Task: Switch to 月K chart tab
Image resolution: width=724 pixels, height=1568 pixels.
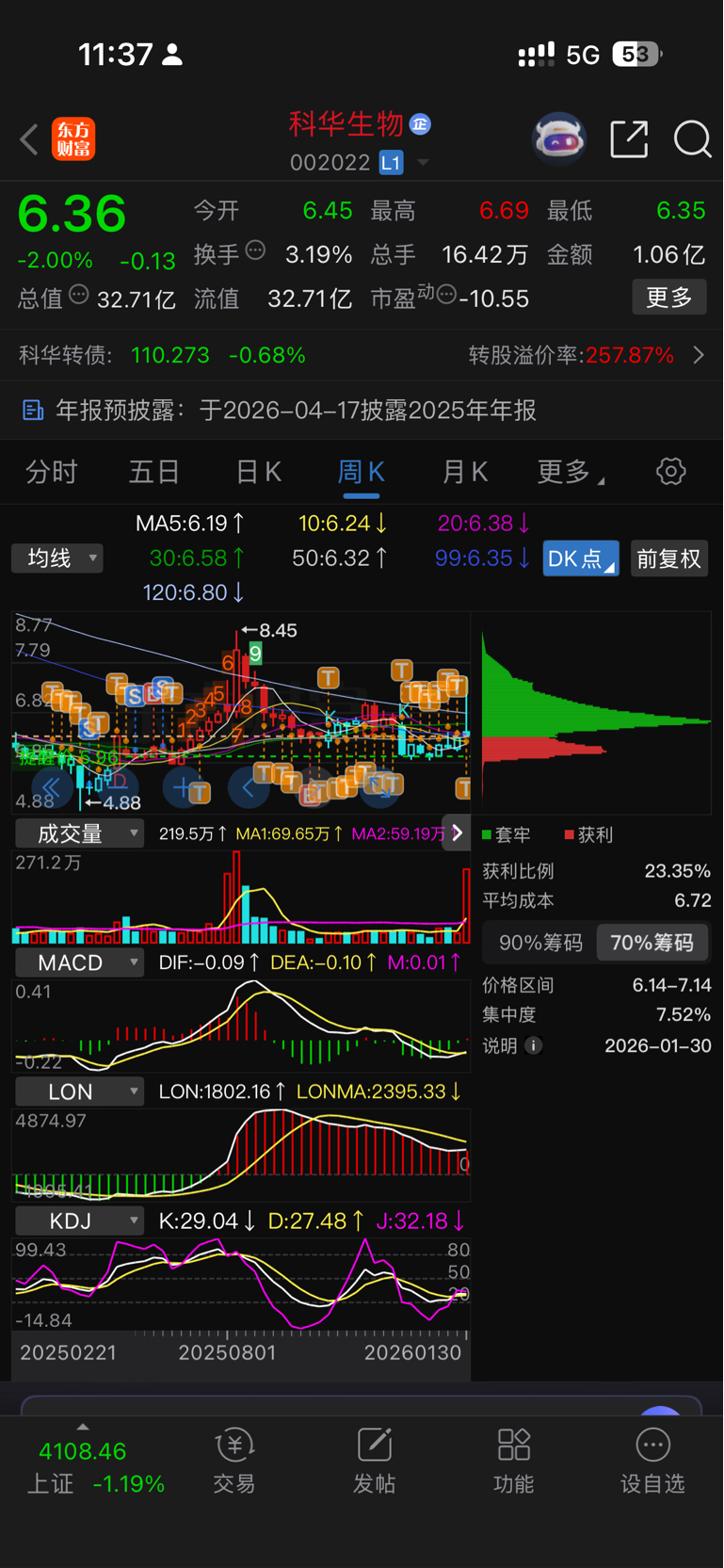Action: click(465, 472)
